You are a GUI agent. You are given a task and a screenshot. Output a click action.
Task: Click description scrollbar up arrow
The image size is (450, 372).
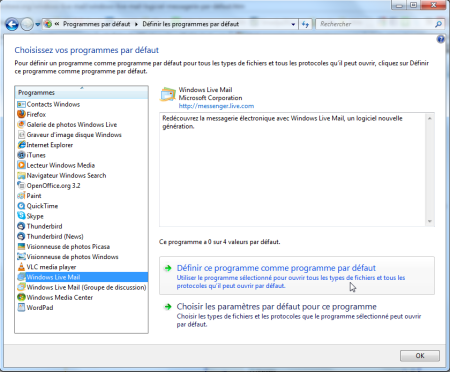point(430,118)
